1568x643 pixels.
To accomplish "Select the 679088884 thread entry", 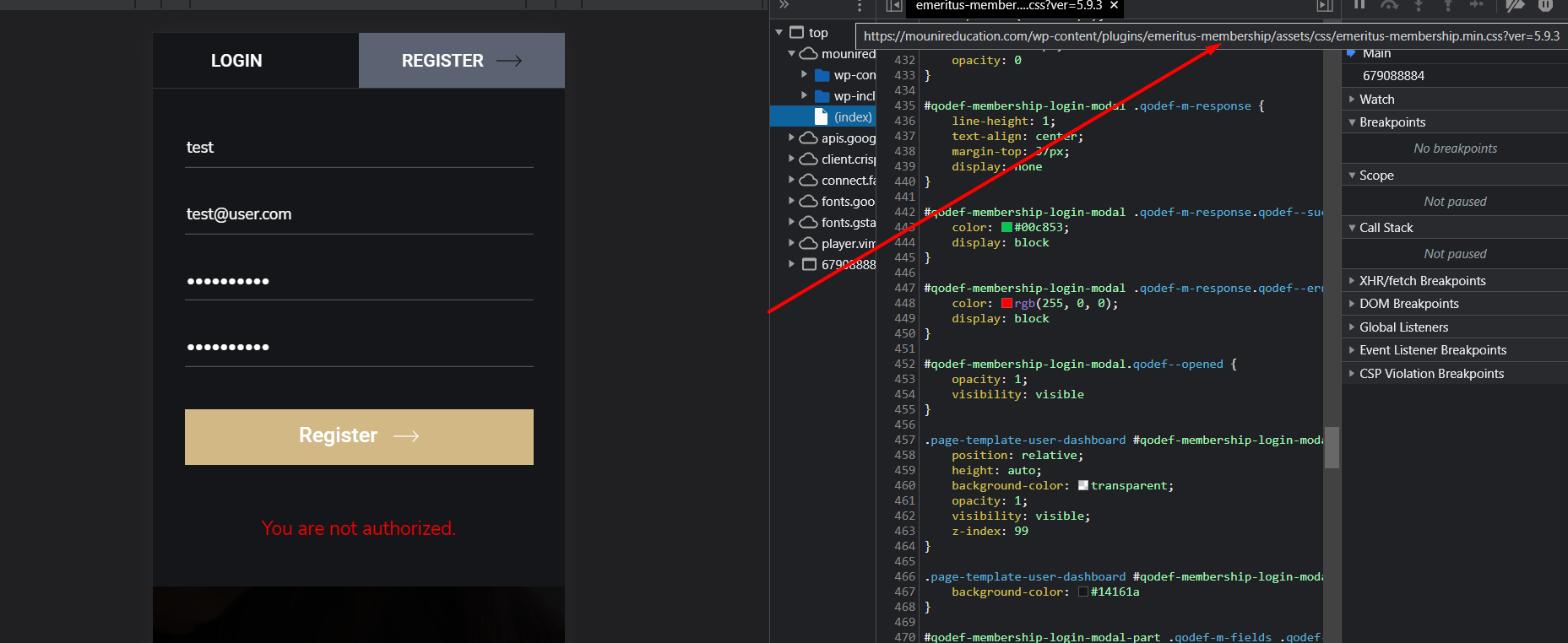I will coord(1454,76).
